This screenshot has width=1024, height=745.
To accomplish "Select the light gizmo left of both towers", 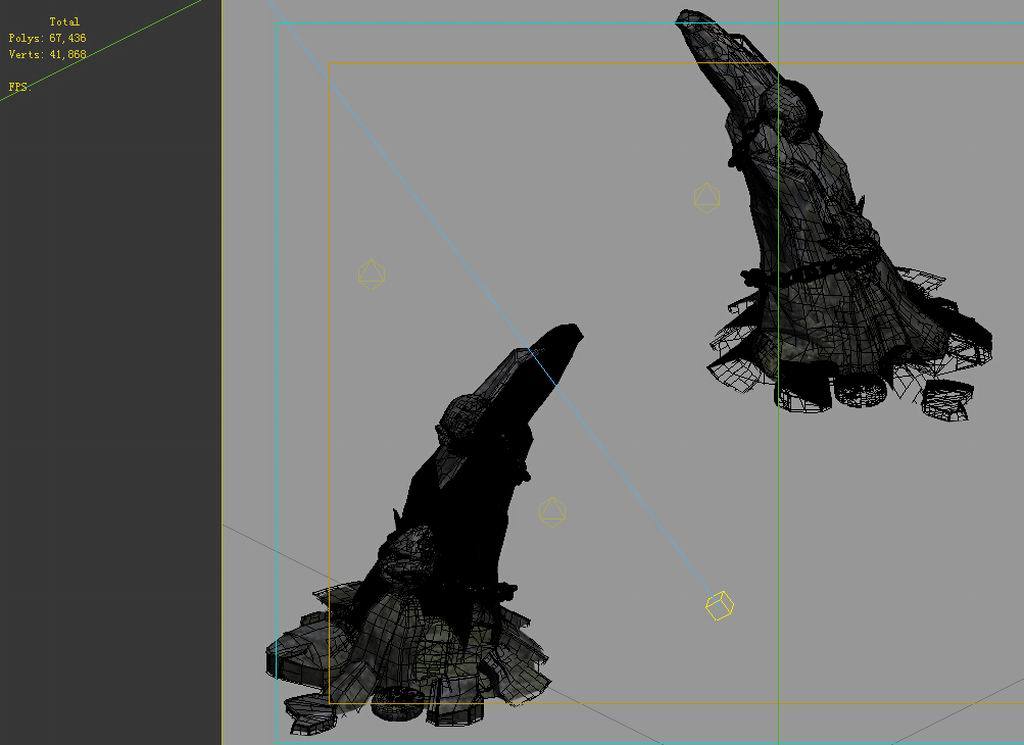I will click(x=371, y=274).
